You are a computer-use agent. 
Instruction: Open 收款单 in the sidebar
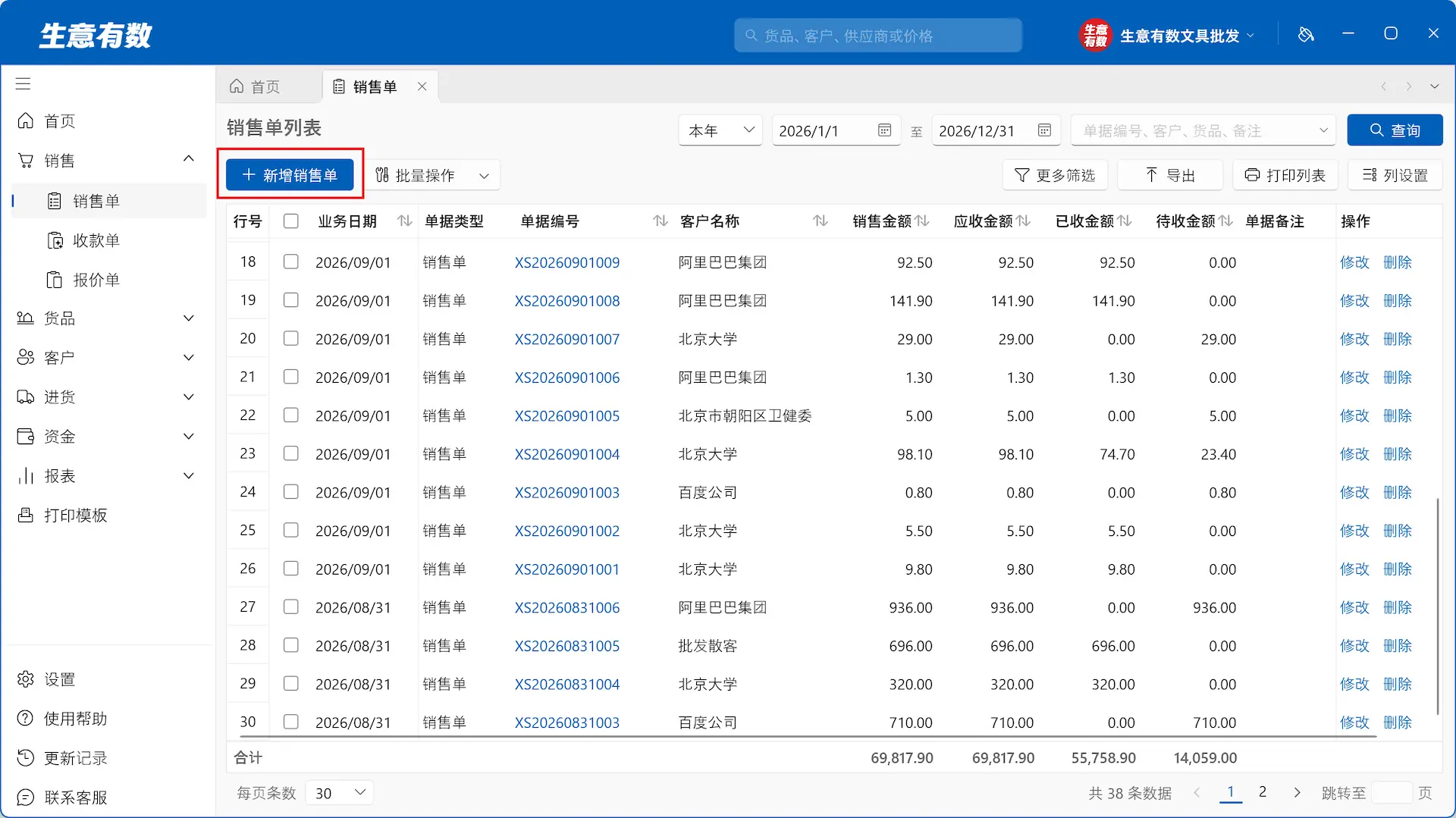point(96,240)
